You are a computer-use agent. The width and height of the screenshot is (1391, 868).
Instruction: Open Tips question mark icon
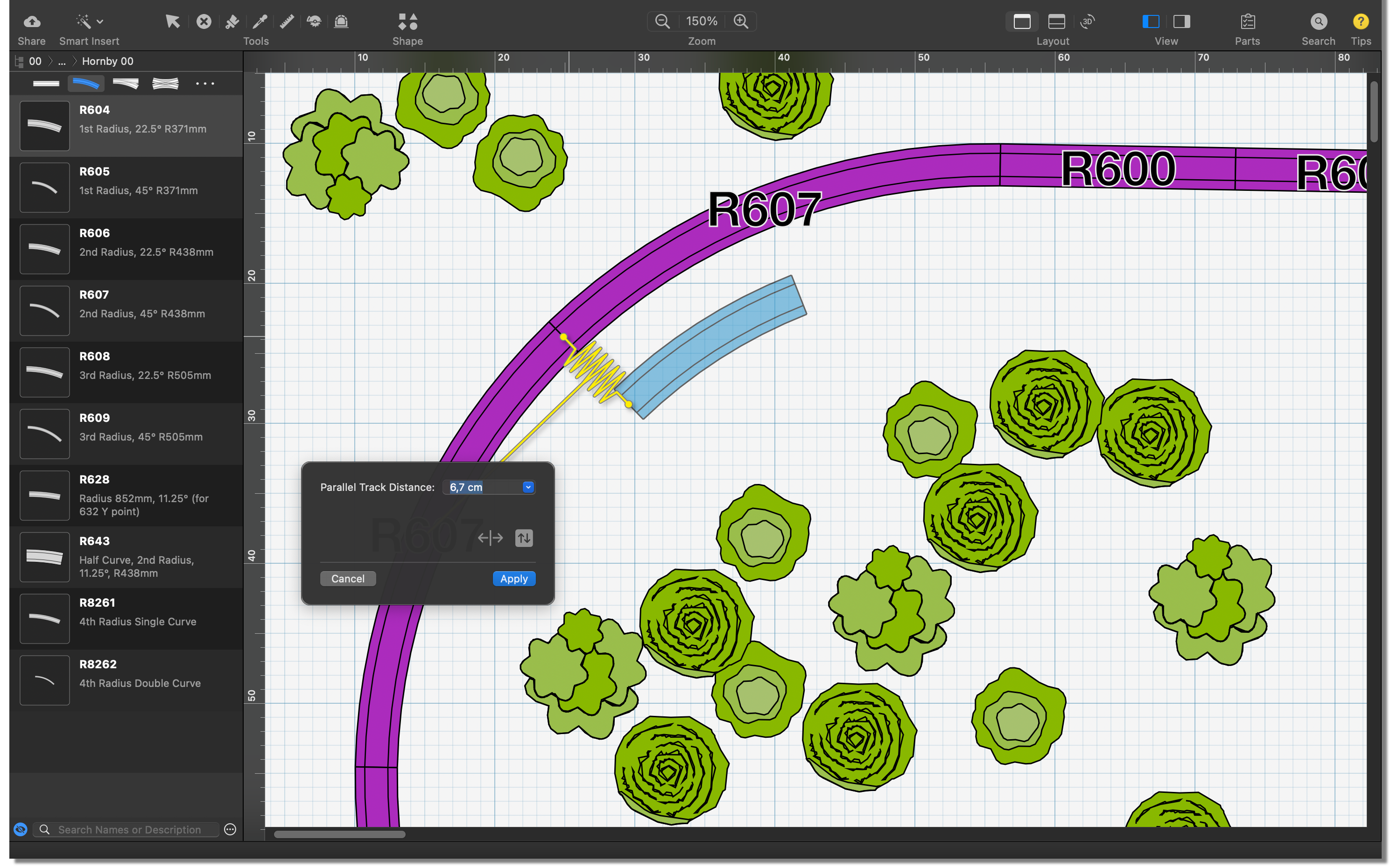point(1360,22)
